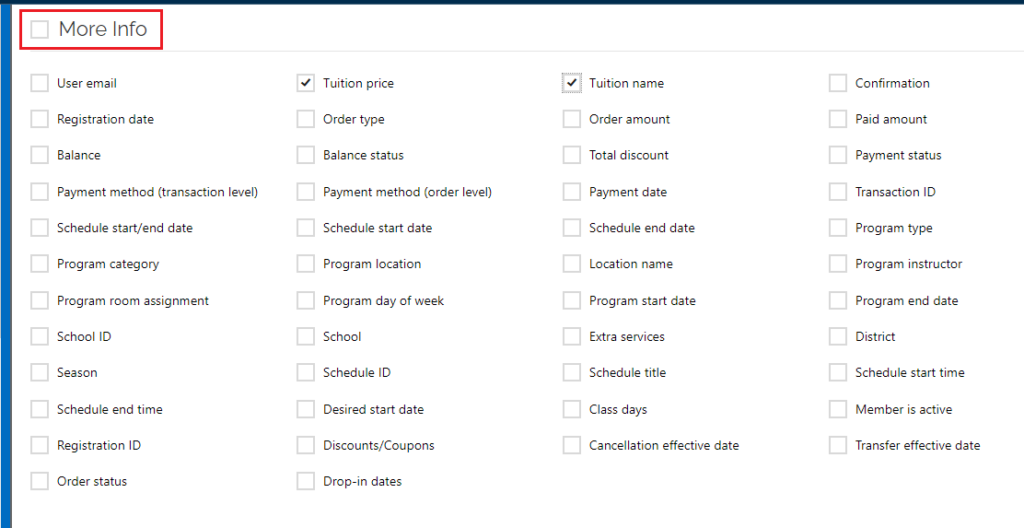
Task: Enable the User email checkbox
Action: click(40, 83)
